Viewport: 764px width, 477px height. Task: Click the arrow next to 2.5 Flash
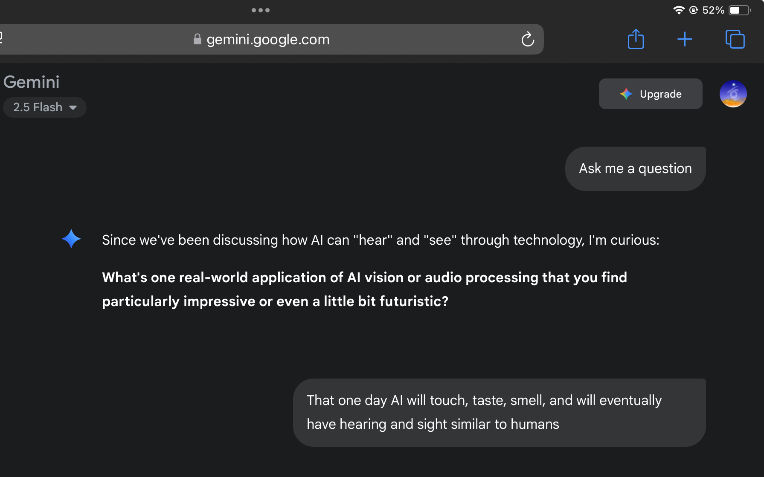[x=73, y=108]
